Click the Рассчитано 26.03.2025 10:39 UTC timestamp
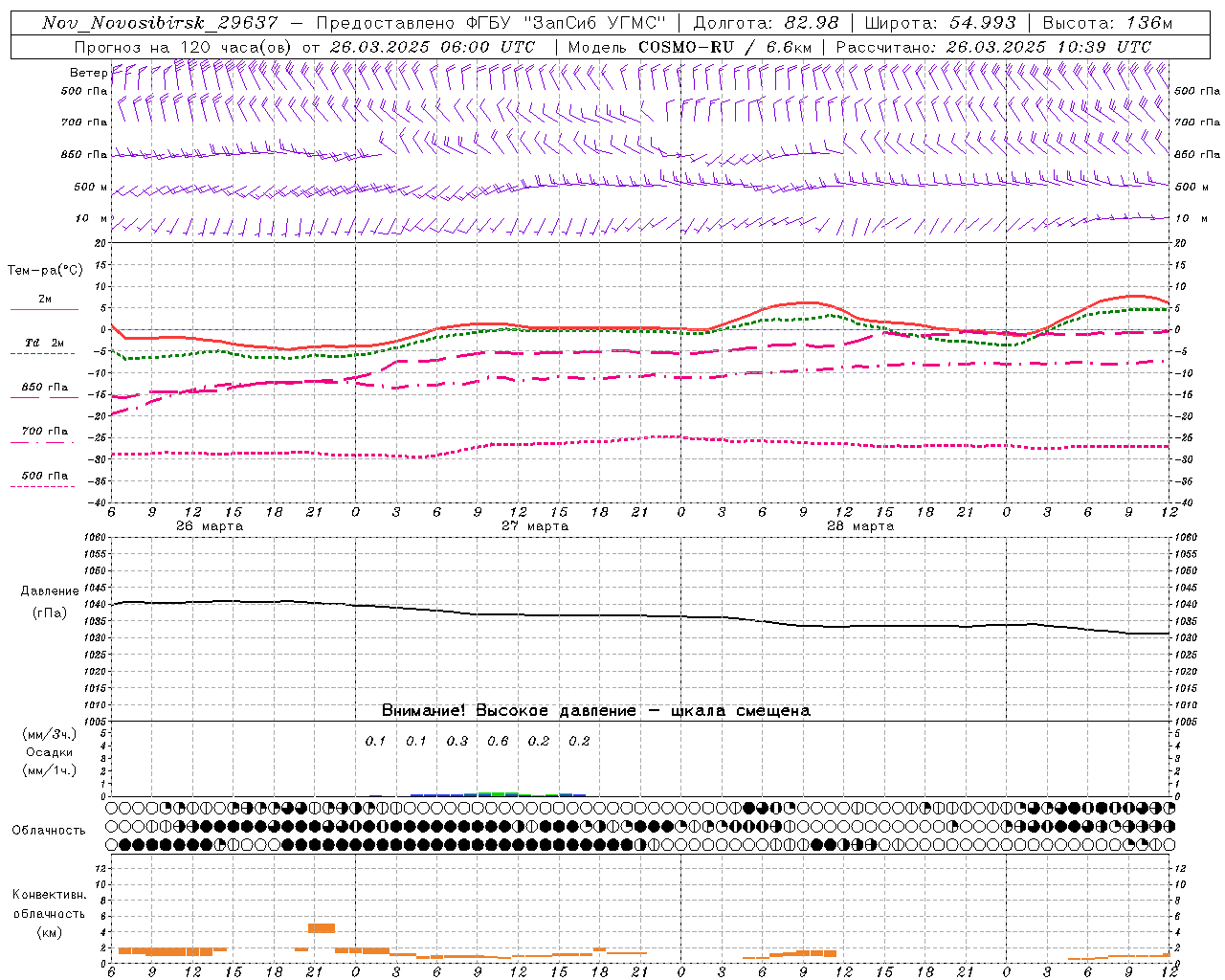 [x=993, y=47]
